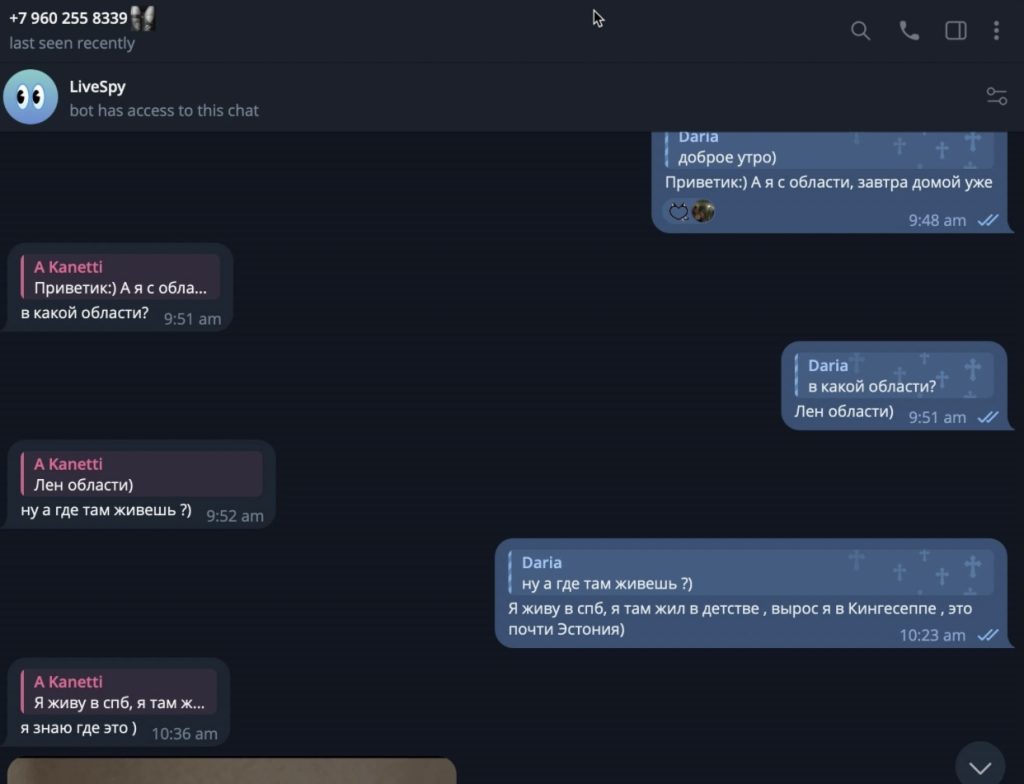This screenshot has height=784, width=1024.
Task: Start a voice call with the contact
Action: [x=909, y=31]
